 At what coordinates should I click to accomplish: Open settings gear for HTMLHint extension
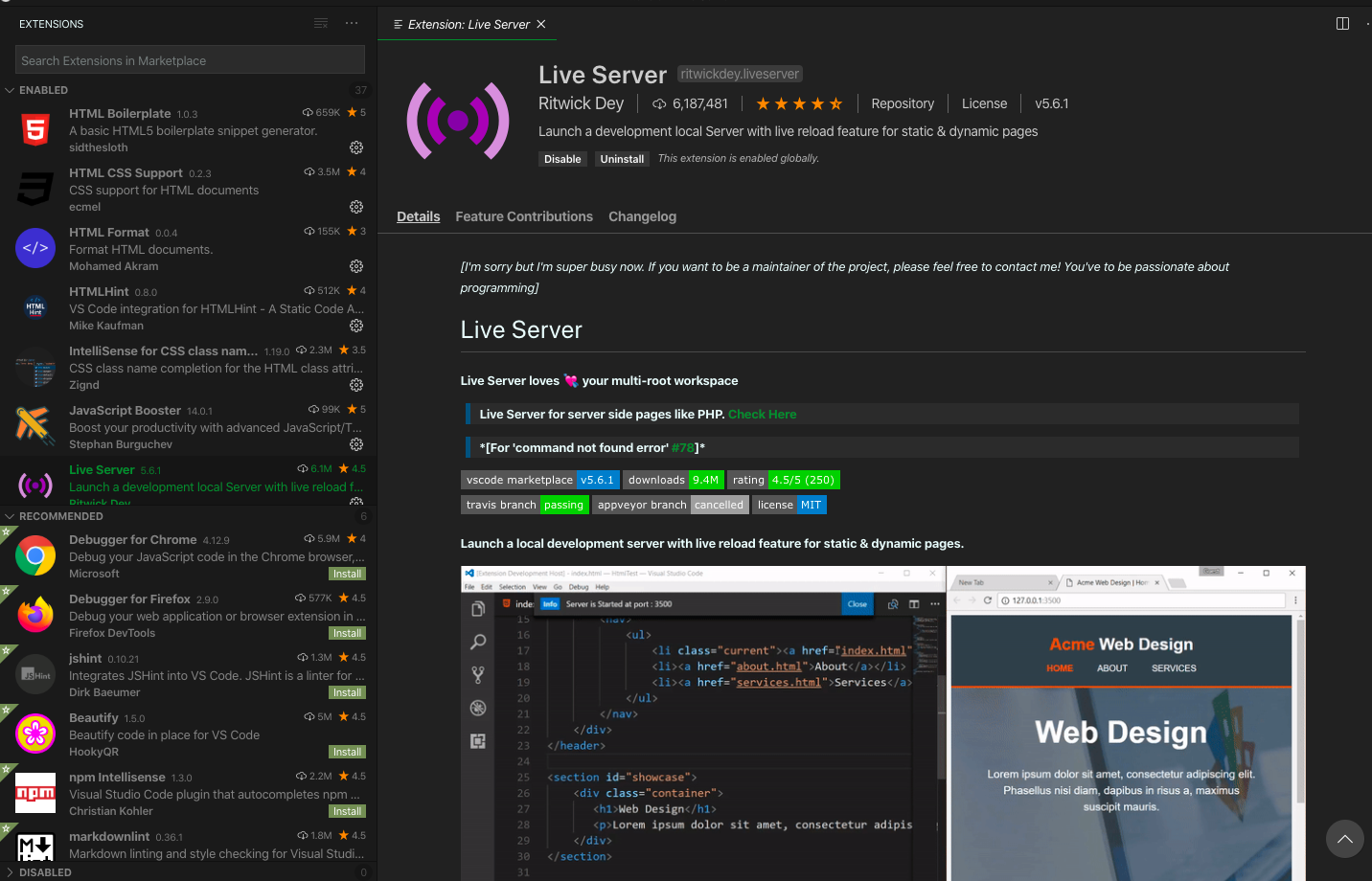pyautogui.click(x=356, y=326)
